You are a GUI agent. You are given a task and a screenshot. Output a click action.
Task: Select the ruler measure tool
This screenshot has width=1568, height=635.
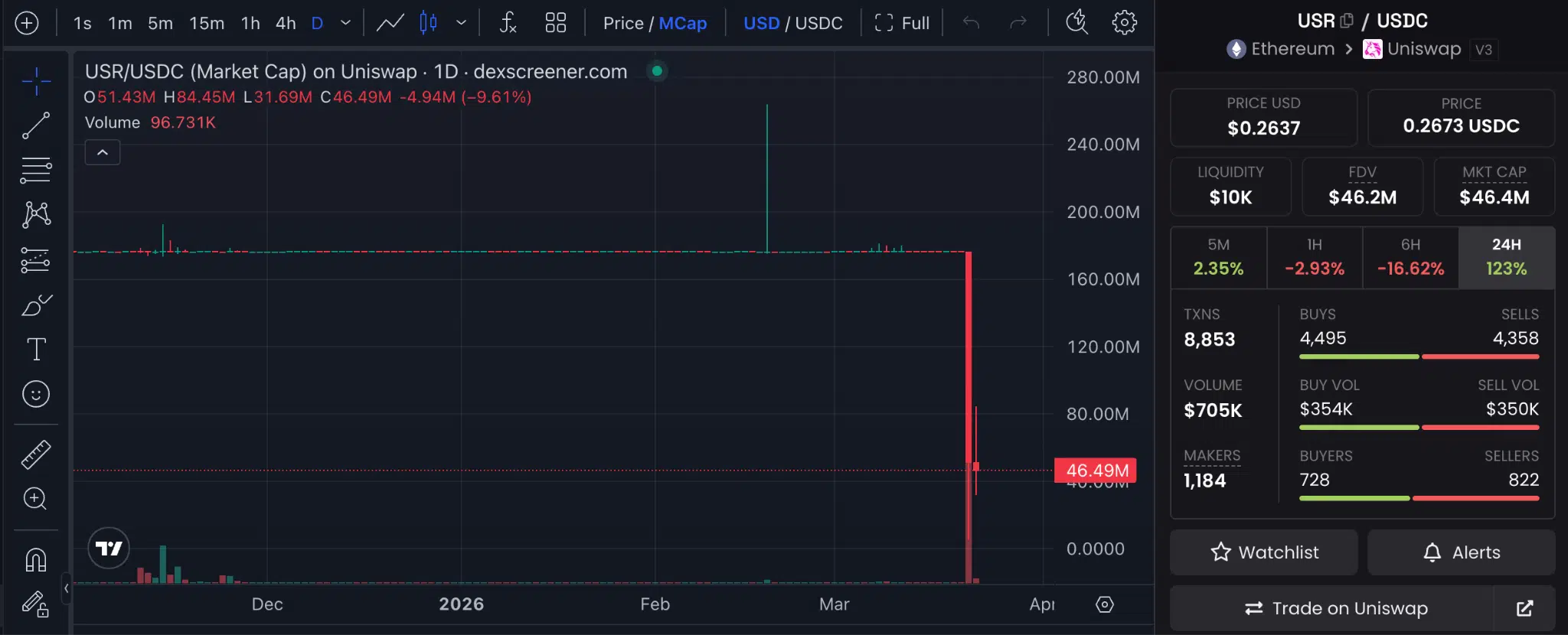34,453
